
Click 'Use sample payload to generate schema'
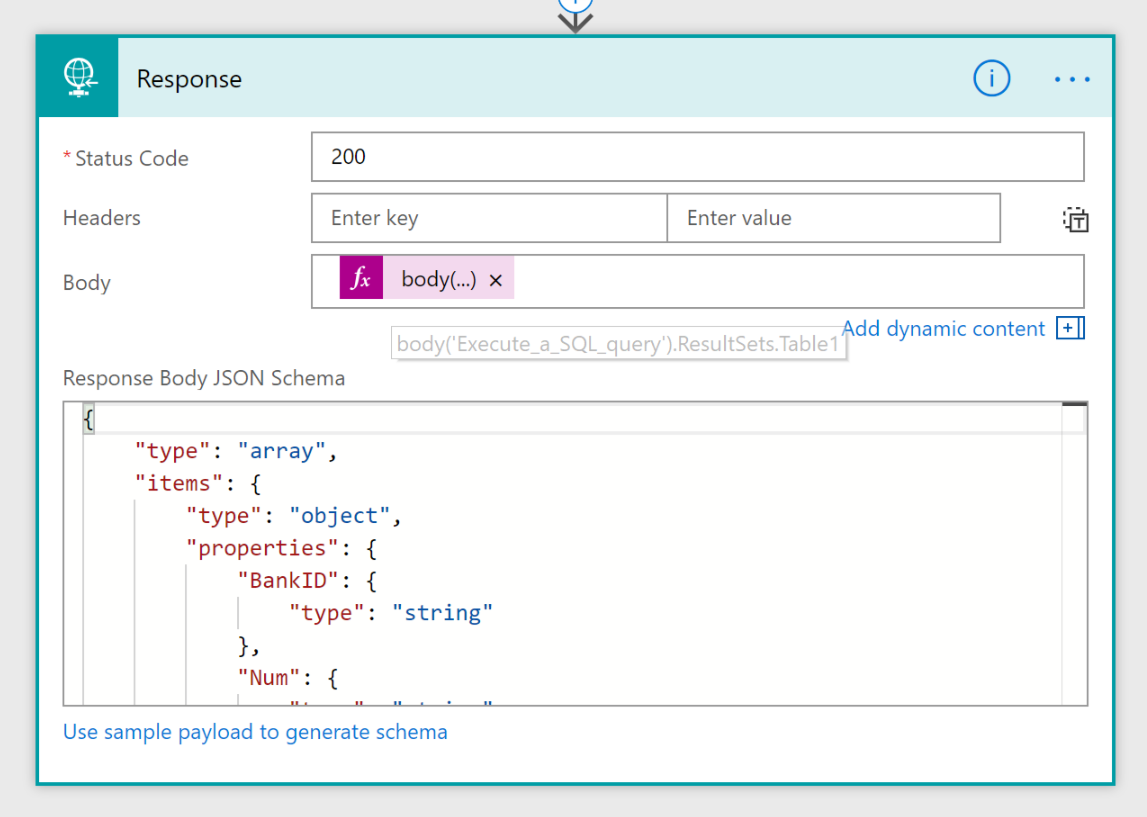(x=255, y=732)
